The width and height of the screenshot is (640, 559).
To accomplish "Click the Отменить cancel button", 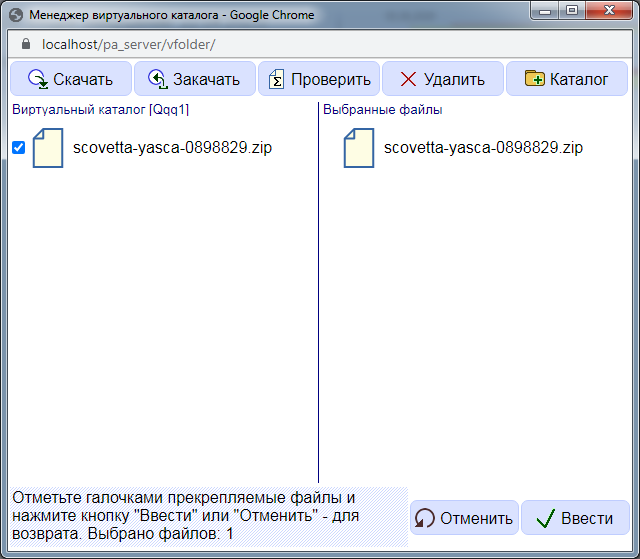I will pos(464,518).
